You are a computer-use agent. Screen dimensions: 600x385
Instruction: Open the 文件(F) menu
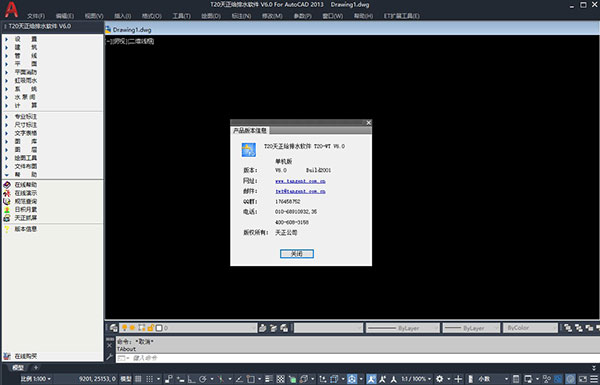tap(36, 16)
